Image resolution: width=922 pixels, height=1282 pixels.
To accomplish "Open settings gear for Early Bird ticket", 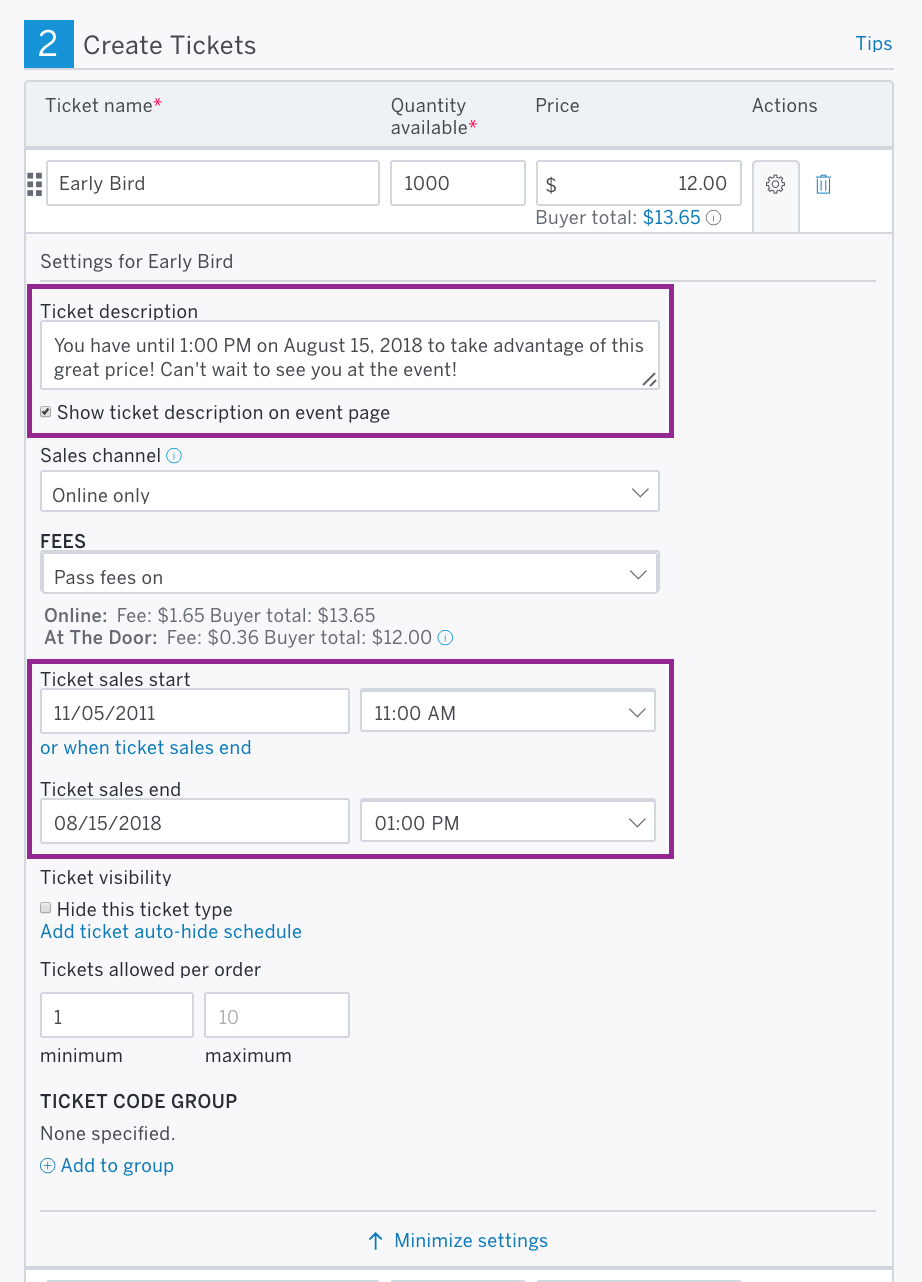I will click(x=775, y=183).
